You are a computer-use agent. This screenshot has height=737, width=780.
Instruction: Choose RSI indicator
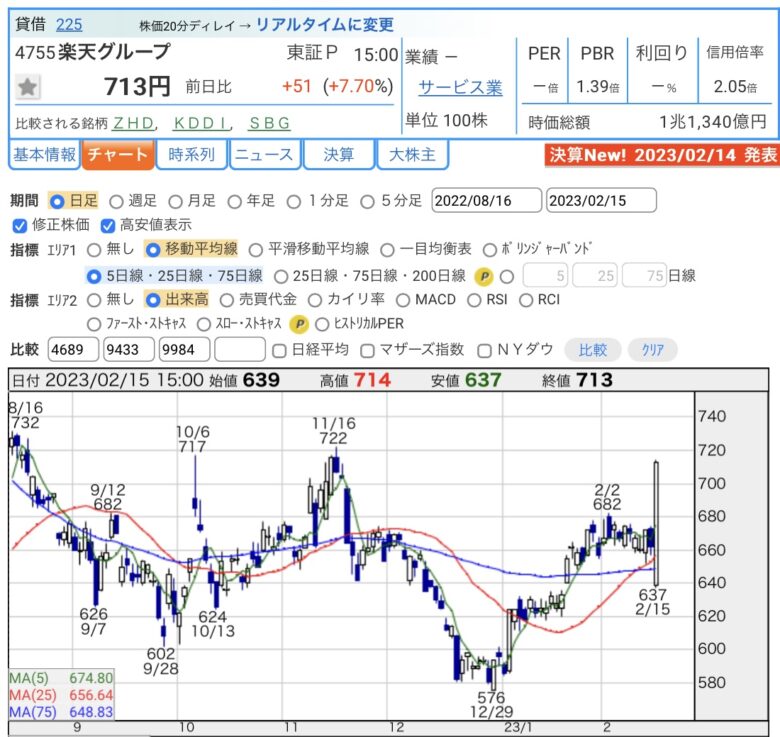coord(474,300)
